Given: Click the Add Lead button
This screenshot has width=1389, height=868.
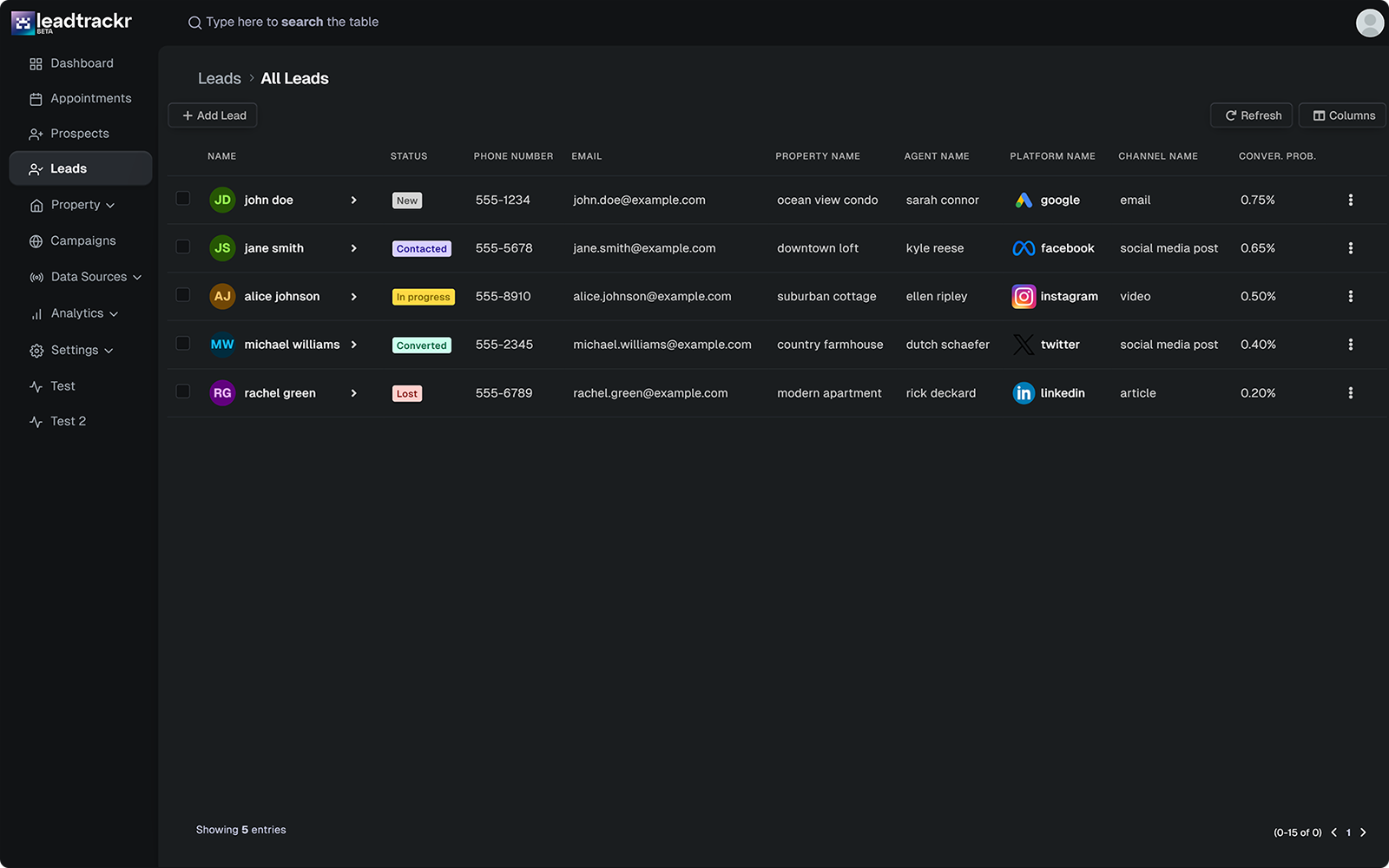Looking at the screenshot, I should (213, 115).
